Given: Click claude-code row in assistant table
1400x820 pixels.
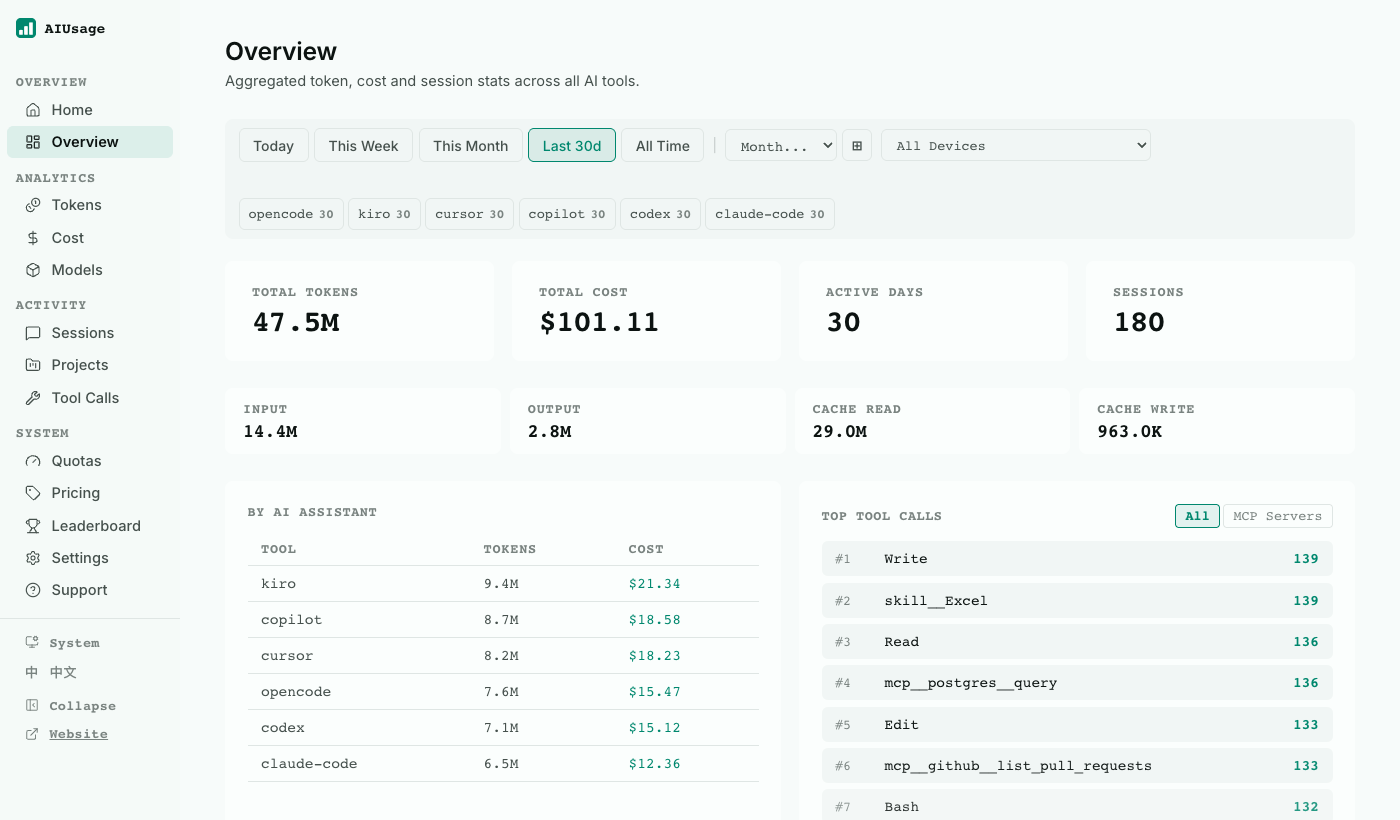Looking at the screenshot, I should [x=503, y=764].
